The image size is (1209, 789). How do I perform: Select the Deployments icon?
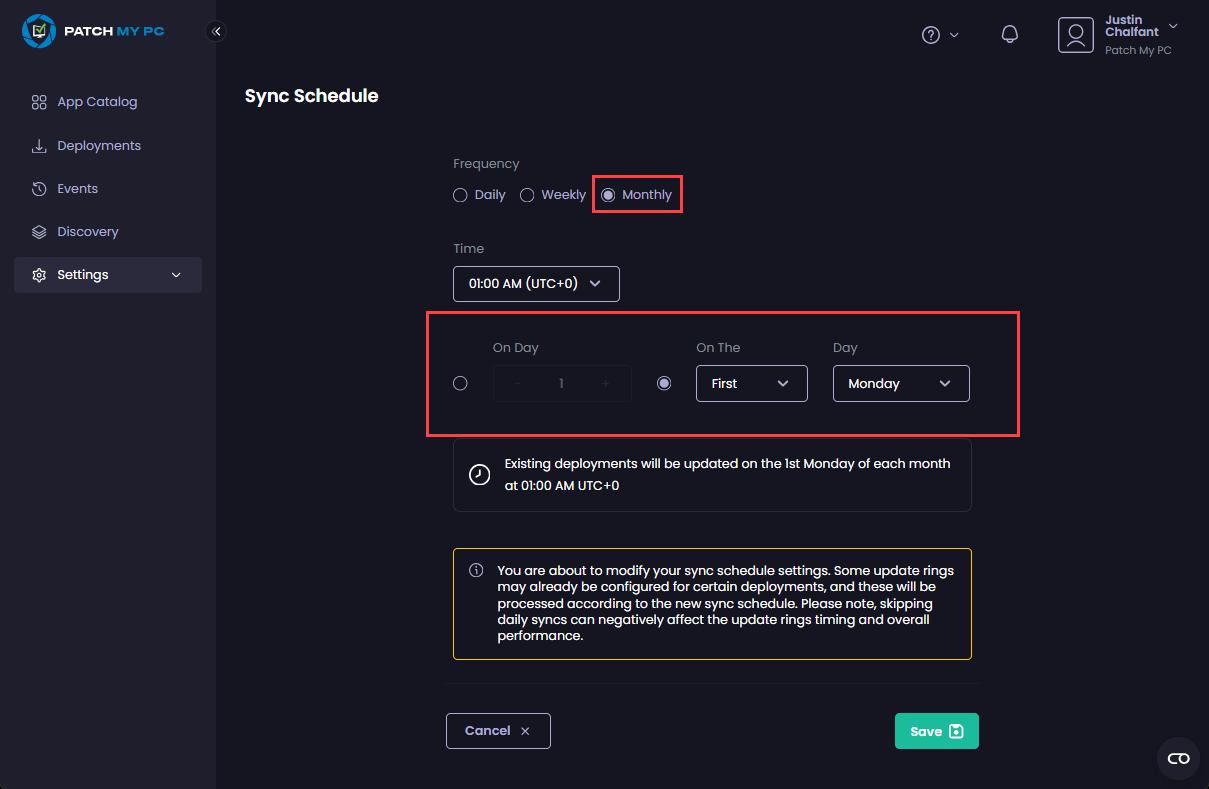(x=38, y=145)
